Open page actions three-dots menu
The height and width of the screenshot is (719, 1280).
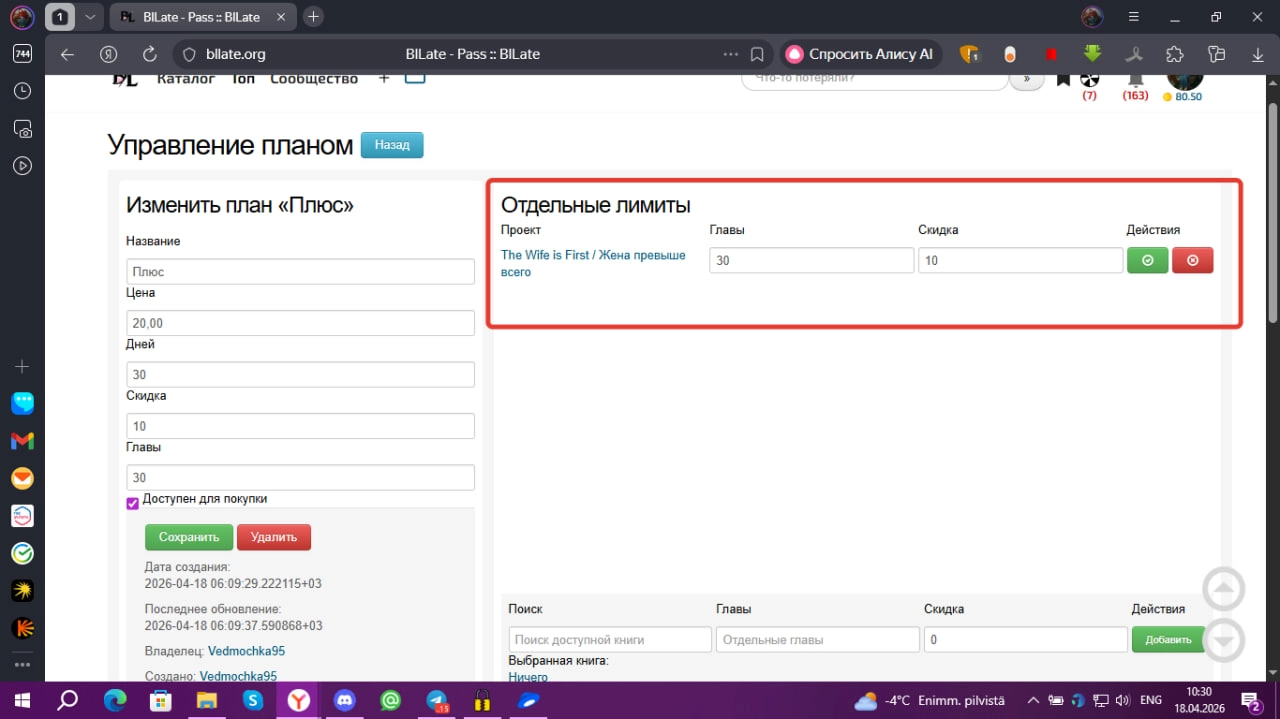point(731,54)
